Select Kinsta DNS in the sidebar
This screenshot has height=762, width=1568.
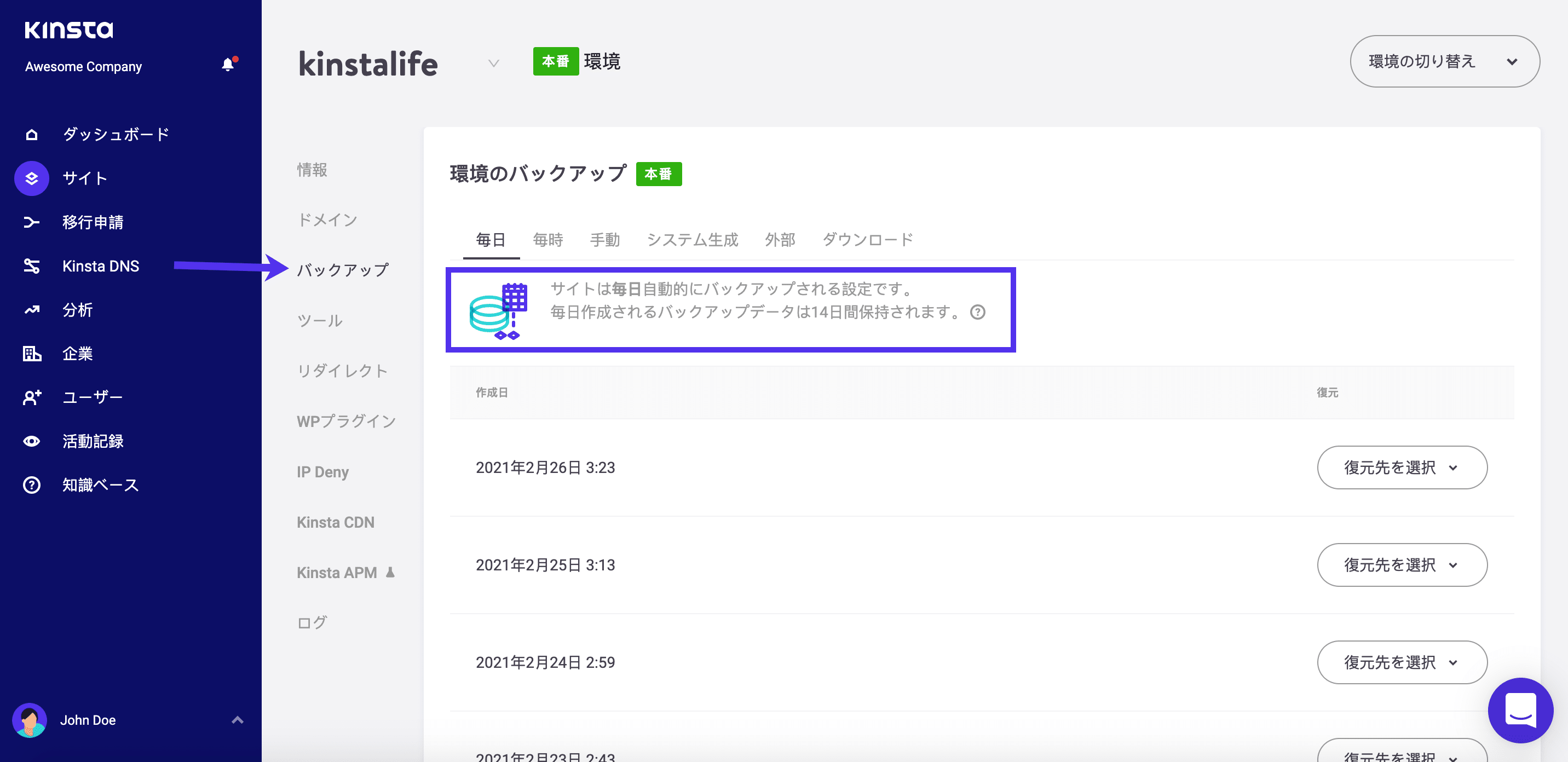(x=100, y=266)
